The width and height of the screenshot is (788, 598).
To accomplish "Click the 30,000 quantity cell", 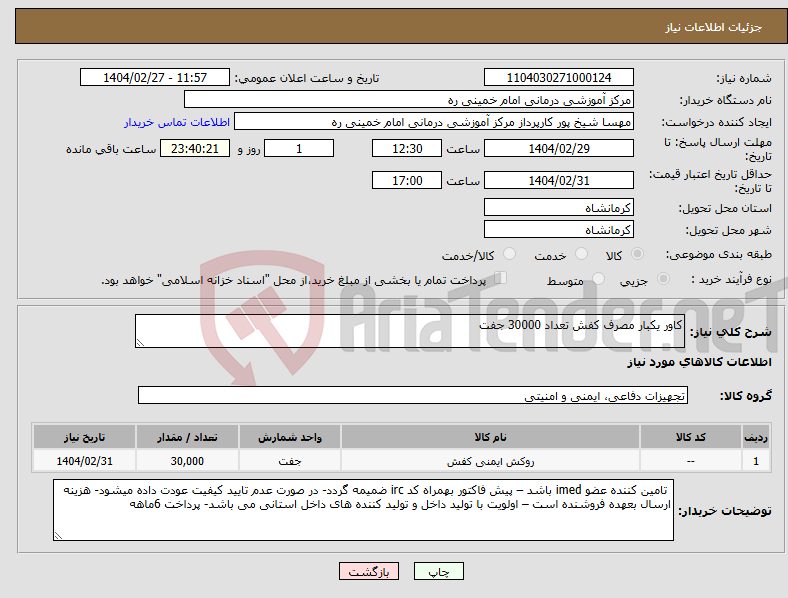I will (x=187, y=461).
